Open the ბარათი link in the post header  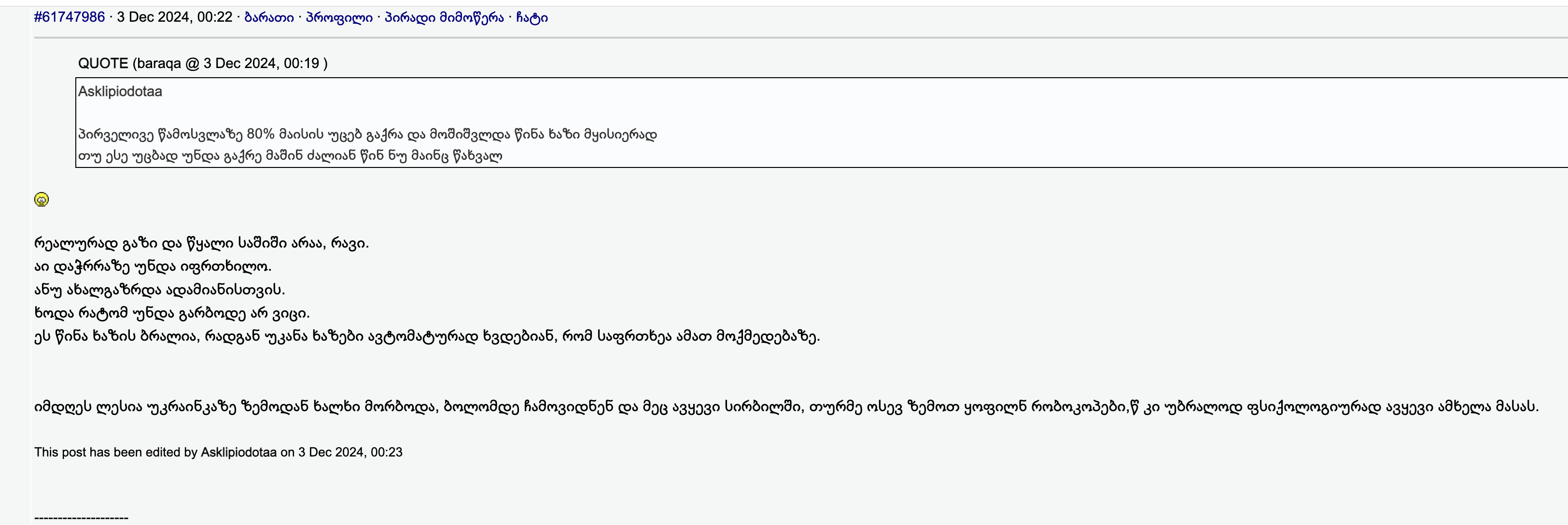click(269, 18)
